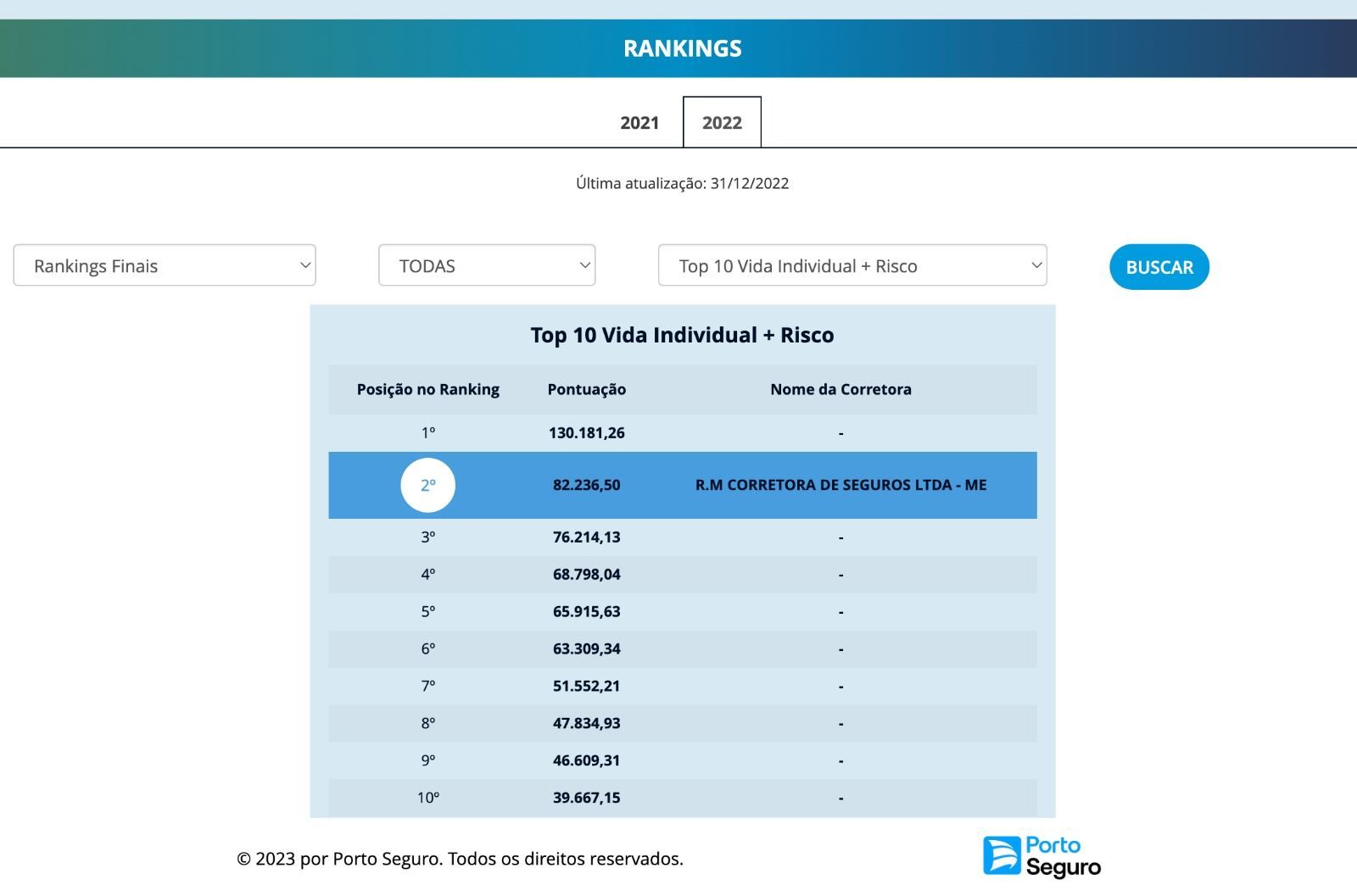Click the Nome da Corretora column header
Image resolution: width=1357 pixels, height=896 pixels.
pyautogui.click(x=840, y=390)
